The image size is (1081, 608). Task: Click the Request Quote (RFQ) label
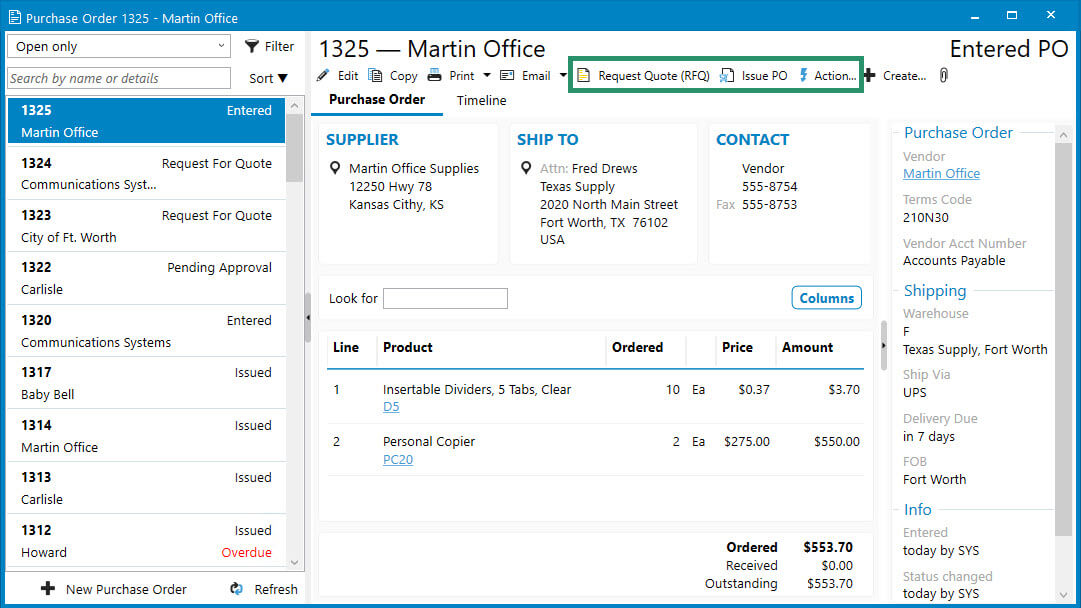pyautogui.click(x=654, y=76)
